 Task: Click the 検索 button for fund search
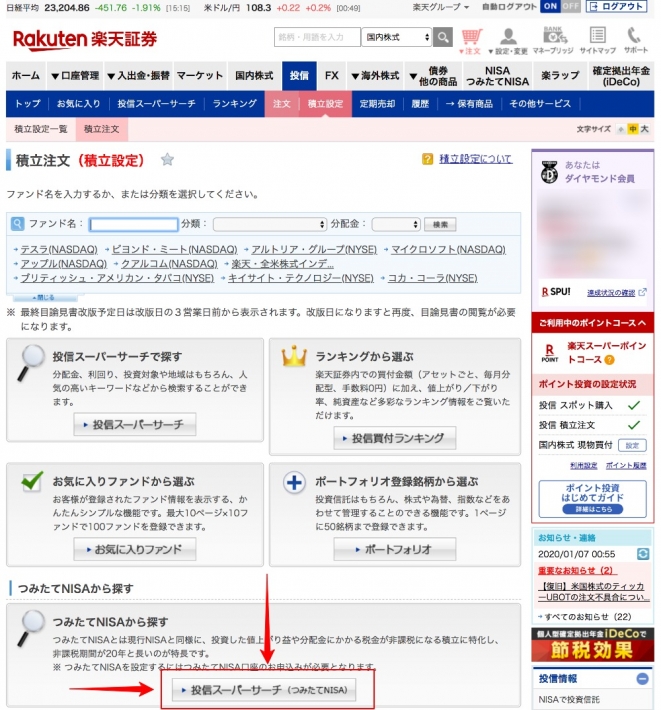(x=440, y=225)
